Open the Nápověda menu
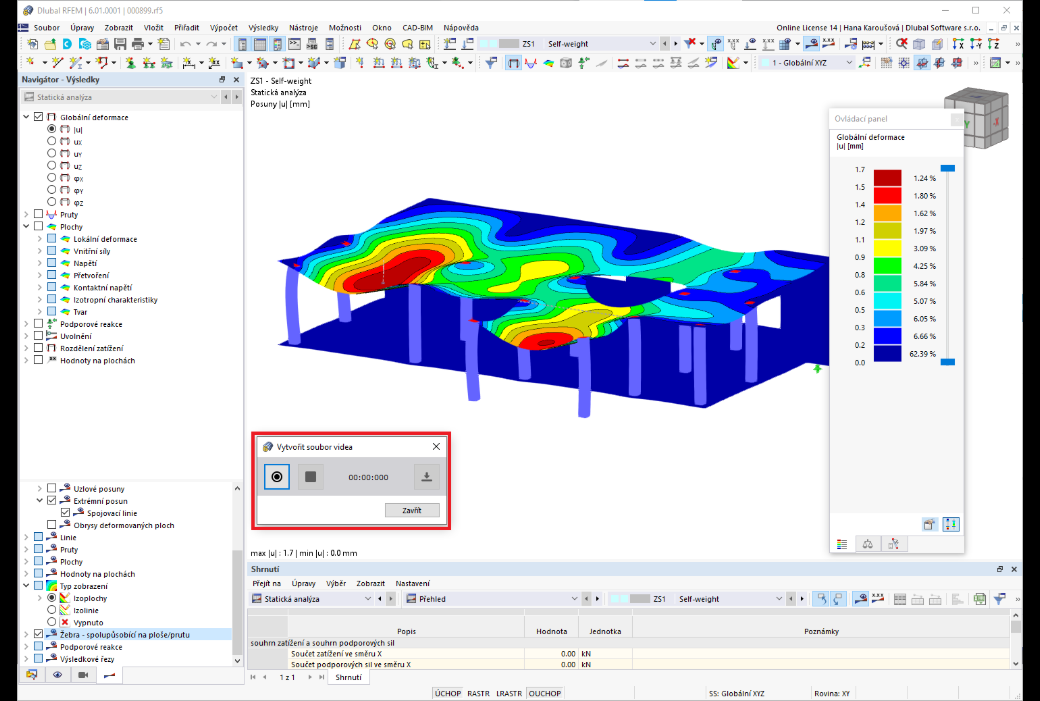The image size is (1040, 701). (x=460, y=27)
